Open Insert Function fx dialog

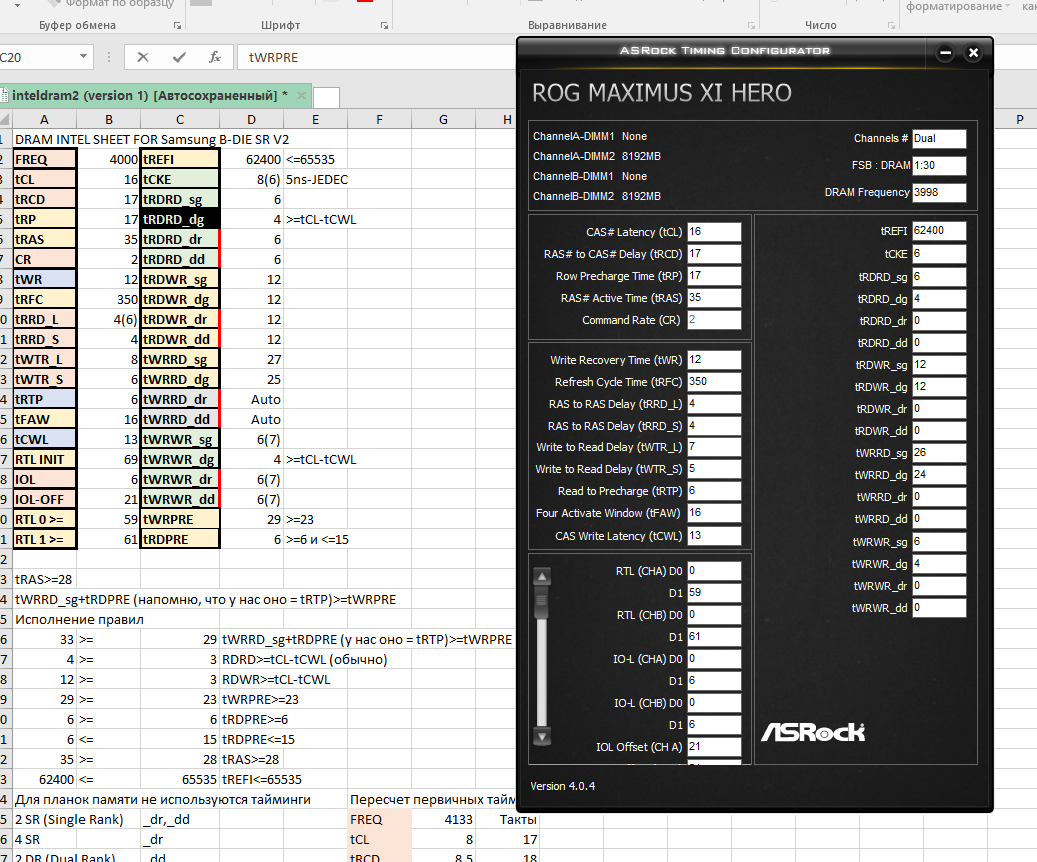(214, 58)
